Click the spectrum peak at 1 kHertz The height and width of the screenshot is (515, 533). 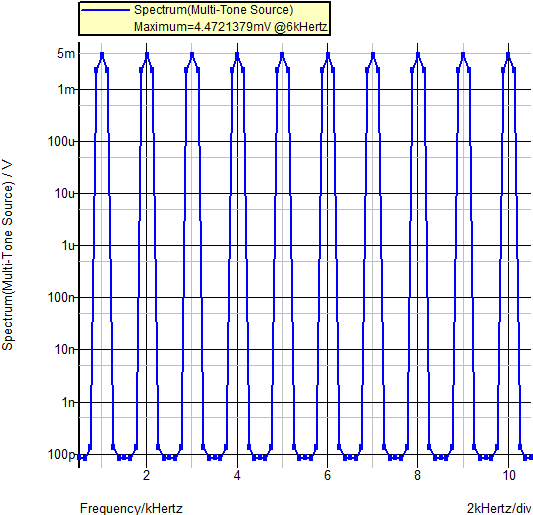102,54
